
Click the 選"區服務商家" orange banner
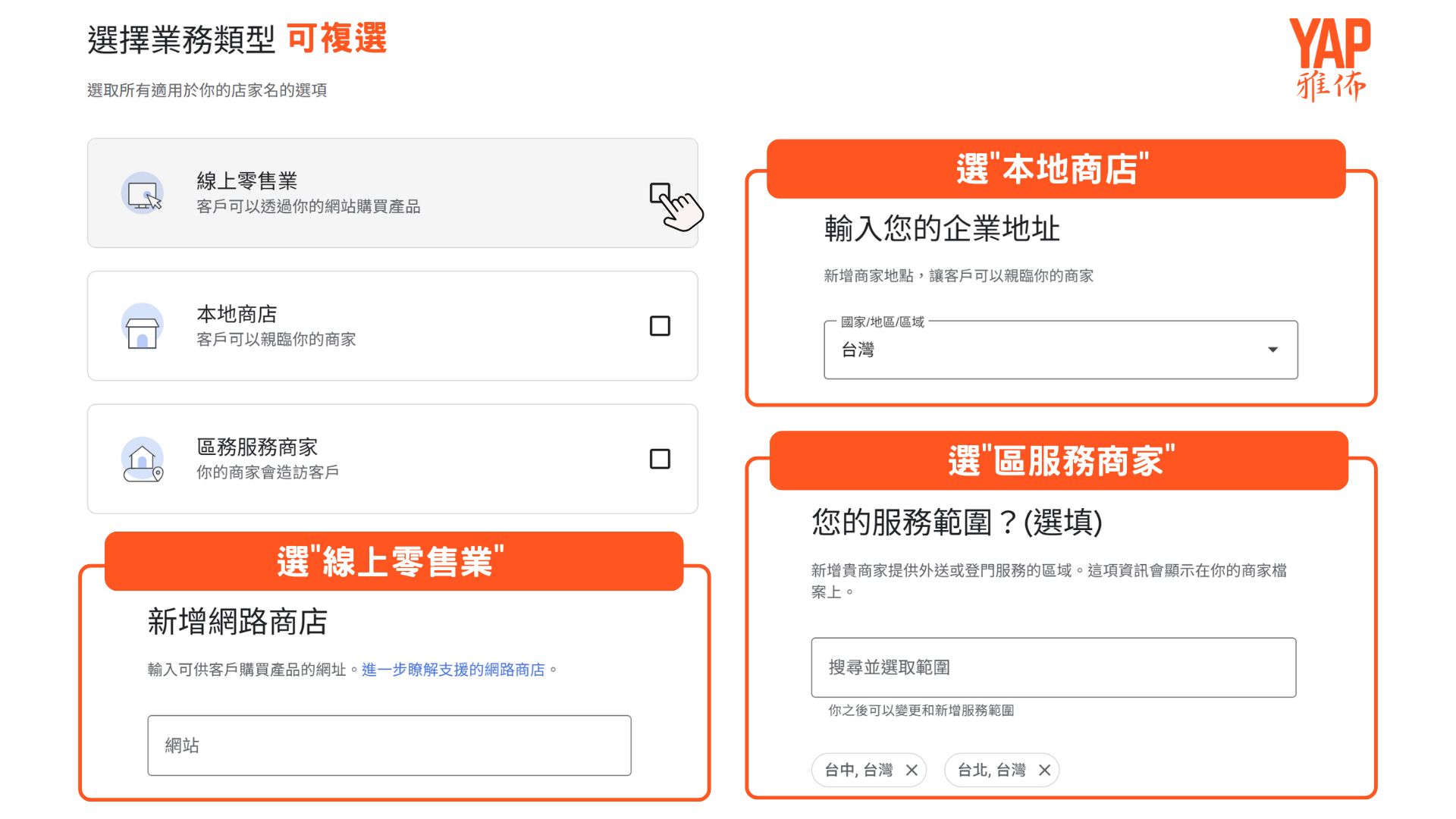click(x=1059, y=461)
